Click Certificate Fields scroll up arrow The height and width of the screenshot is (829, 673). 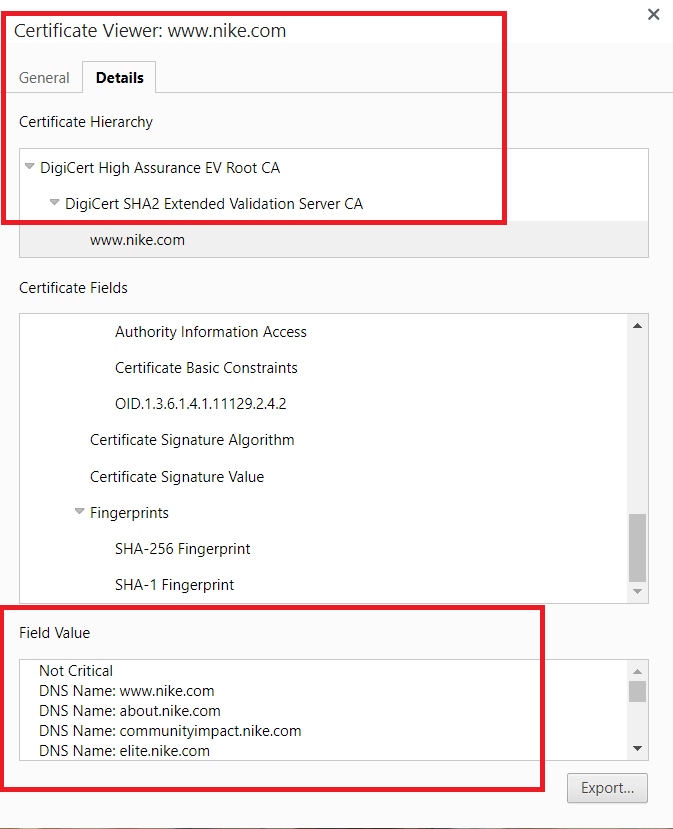point(638,326)
